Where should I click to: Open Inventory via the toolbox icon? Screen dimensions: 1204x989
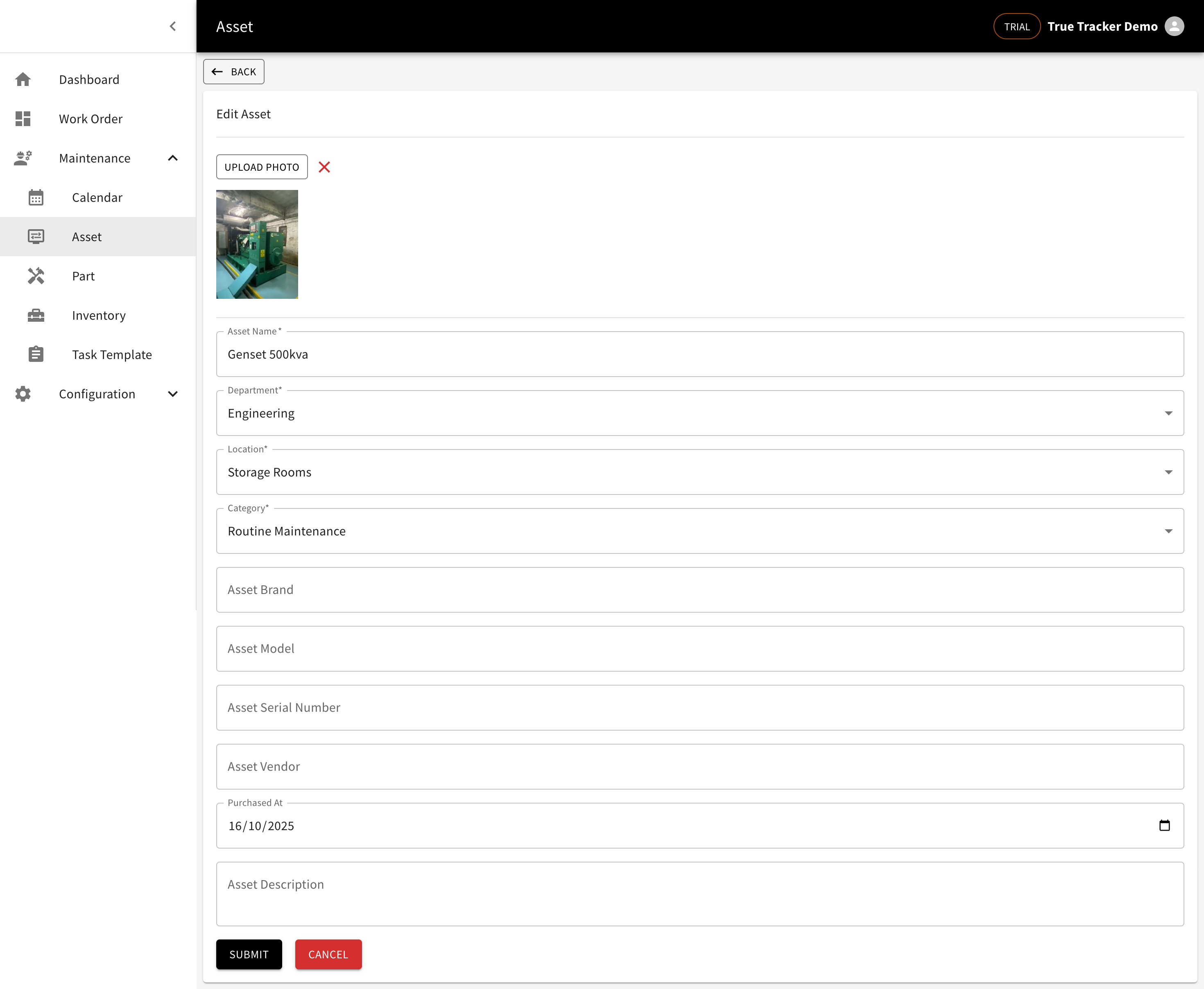[x=36, y=315]
